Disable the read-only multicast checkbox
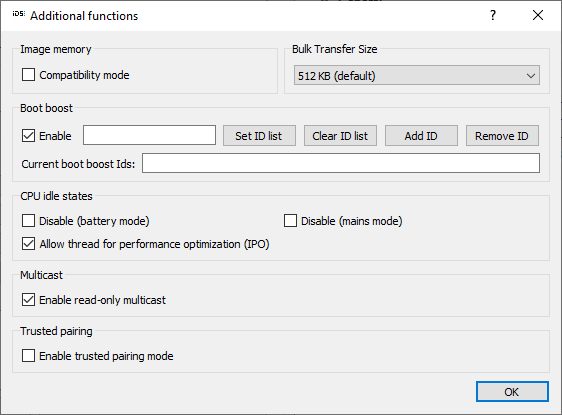 coord(28,300)
